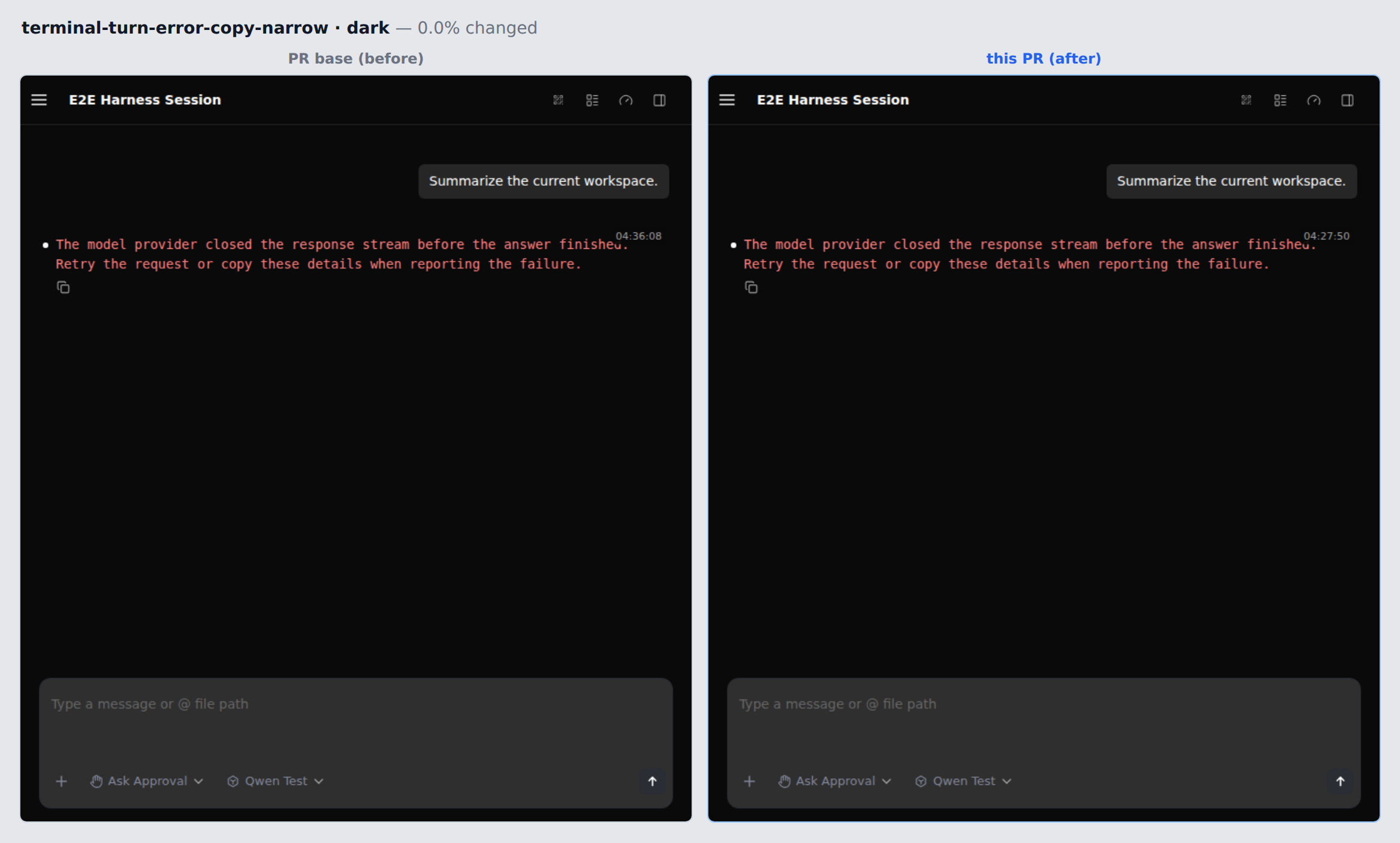
Task: Click E2E Harness Session title in after panel
Action: (833, 100)
